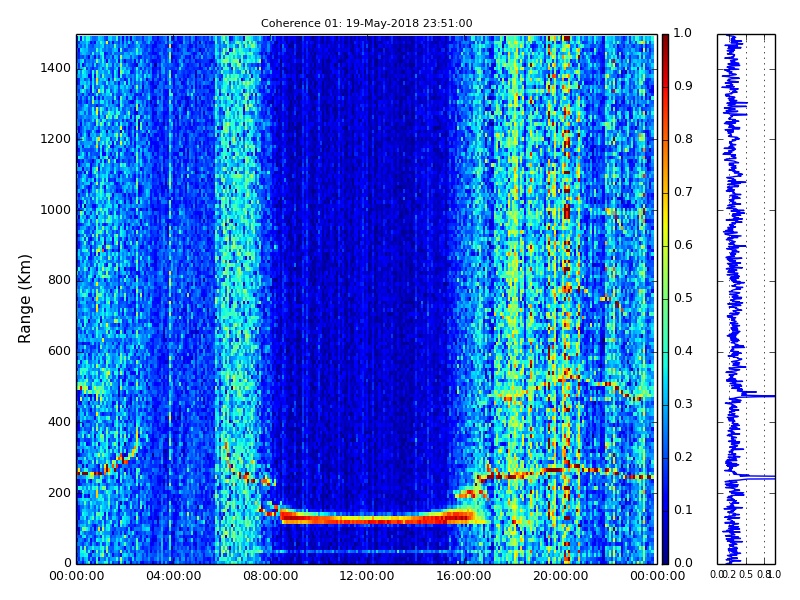The image size is (800, 600).
Task: Click the colorbar label 0.9
Action: (683, 86)
